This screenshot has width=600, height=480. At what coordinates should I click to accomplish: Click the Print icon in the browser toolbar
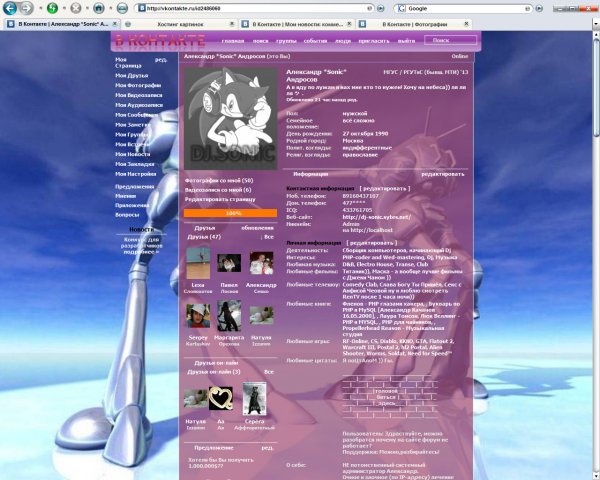point(122,8)
